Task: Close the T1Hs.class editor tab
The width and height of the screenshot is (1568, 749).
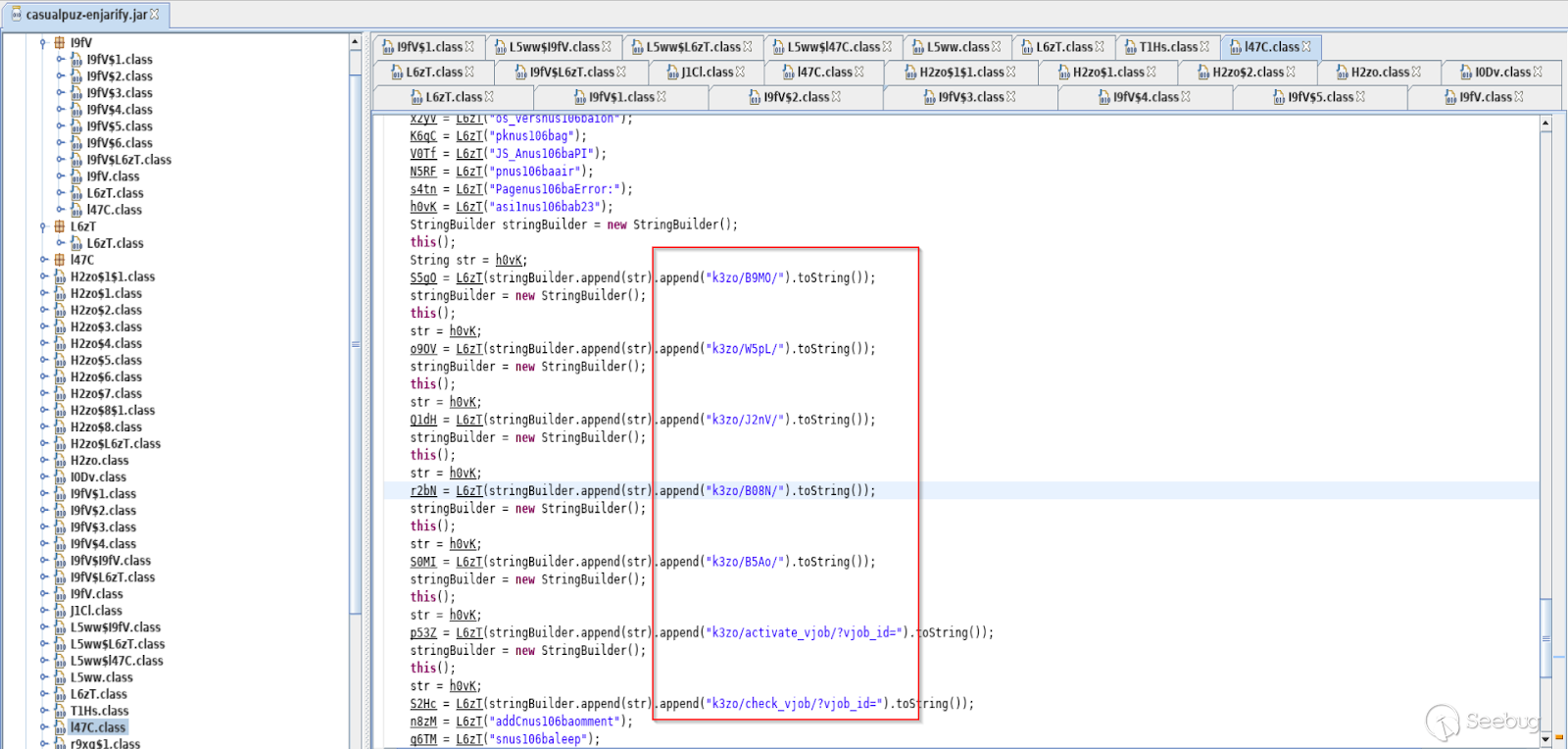Action: pos(1204,47)
